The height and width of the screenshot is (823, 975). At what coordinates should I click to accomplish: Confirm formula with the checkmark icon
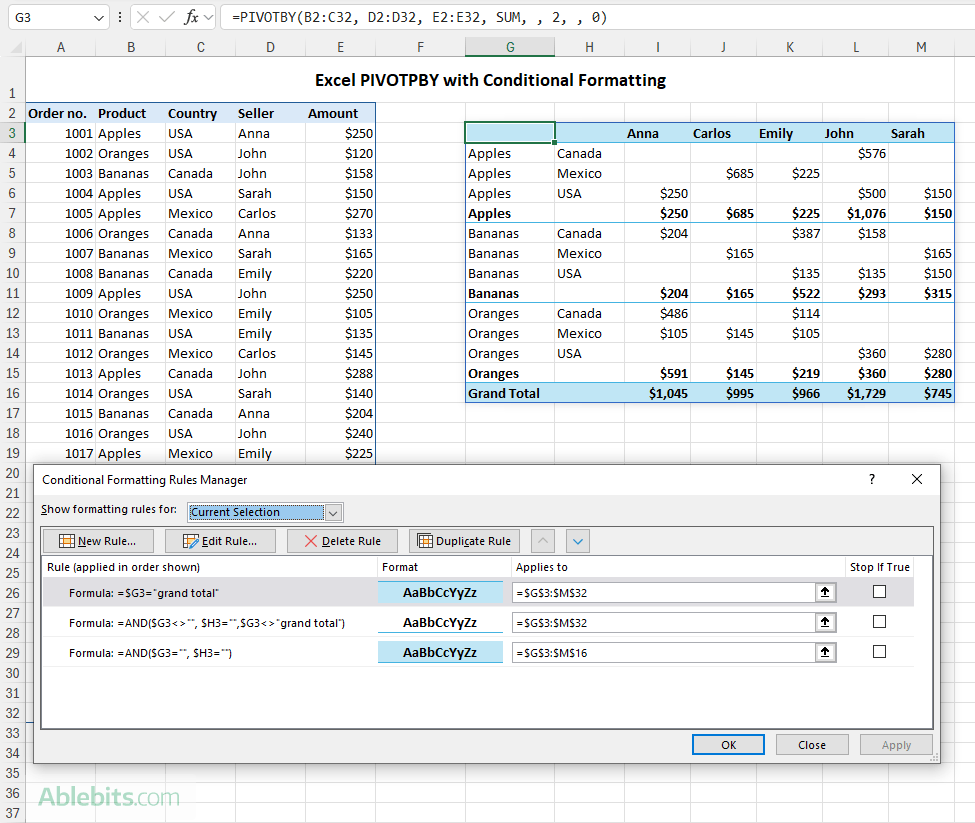(167, 17)
